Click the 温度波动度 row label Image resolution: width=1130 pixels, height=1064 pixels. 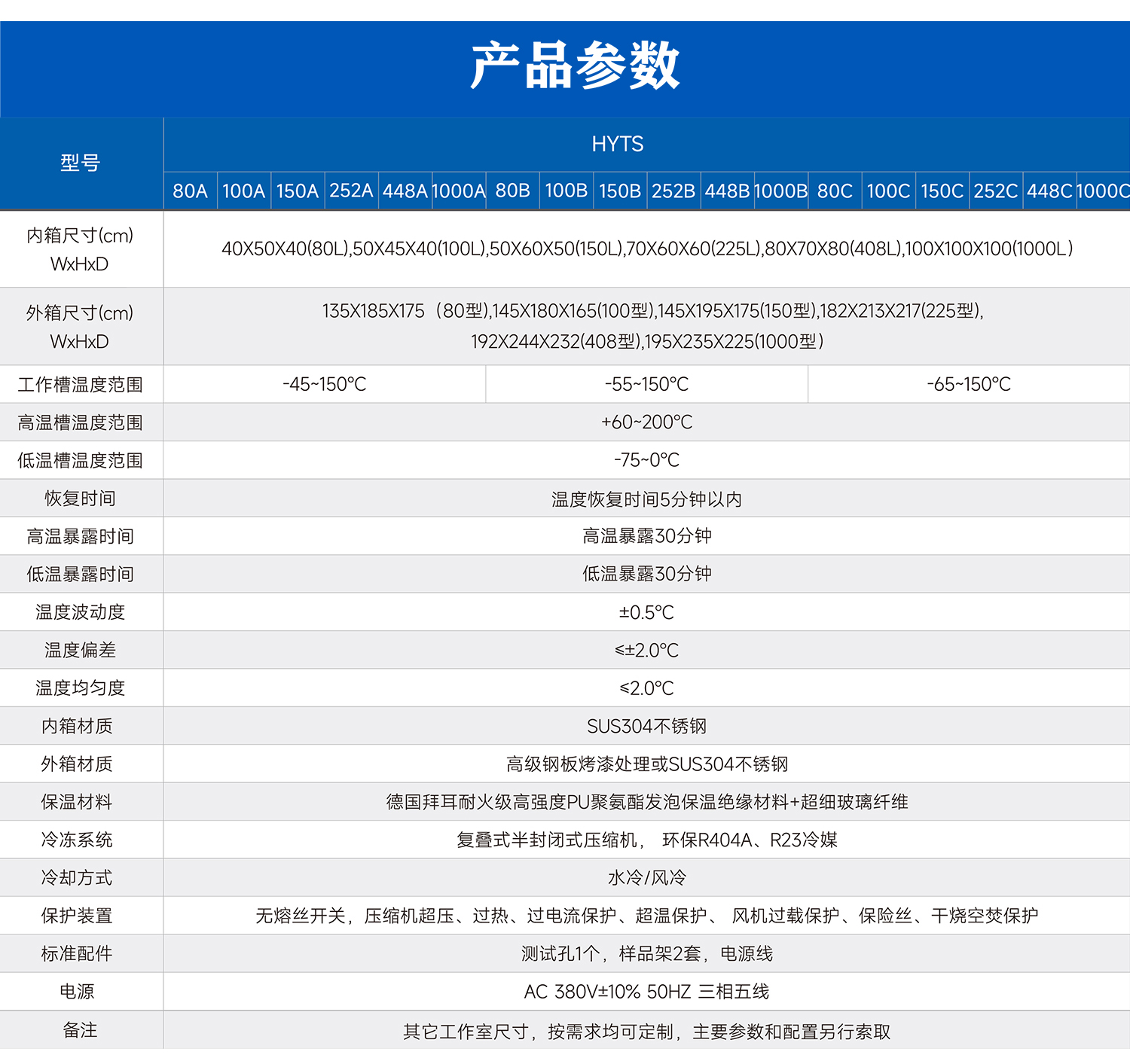point(81,612)
